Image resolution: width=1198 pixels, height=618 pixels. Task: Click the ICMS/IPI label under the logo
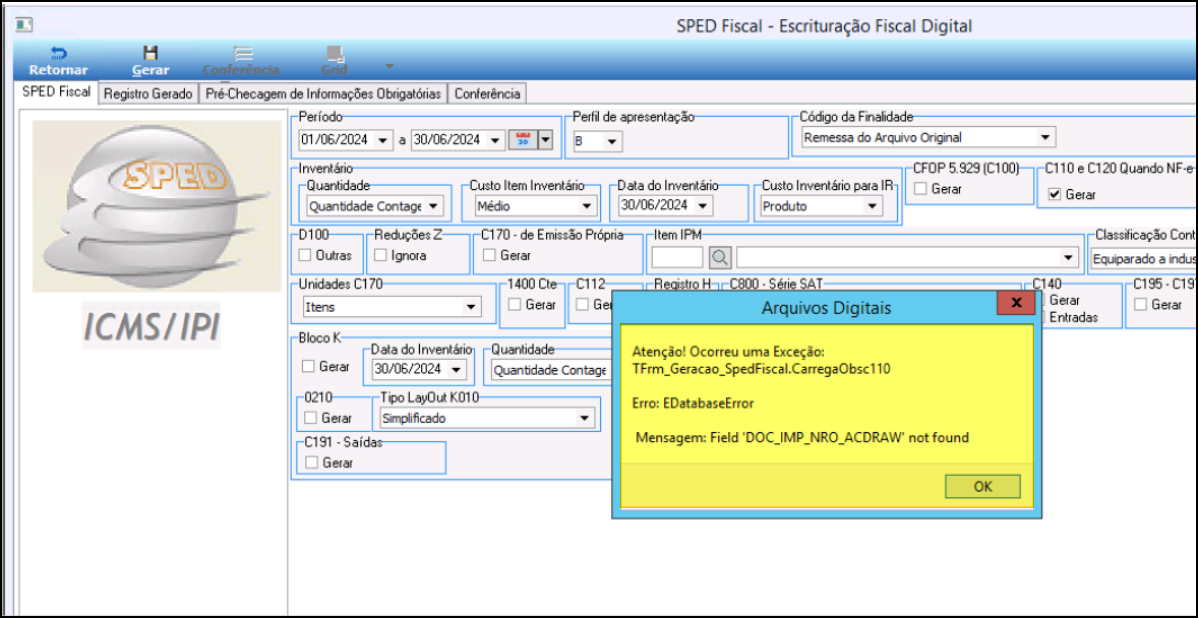(x=151, y=328)
